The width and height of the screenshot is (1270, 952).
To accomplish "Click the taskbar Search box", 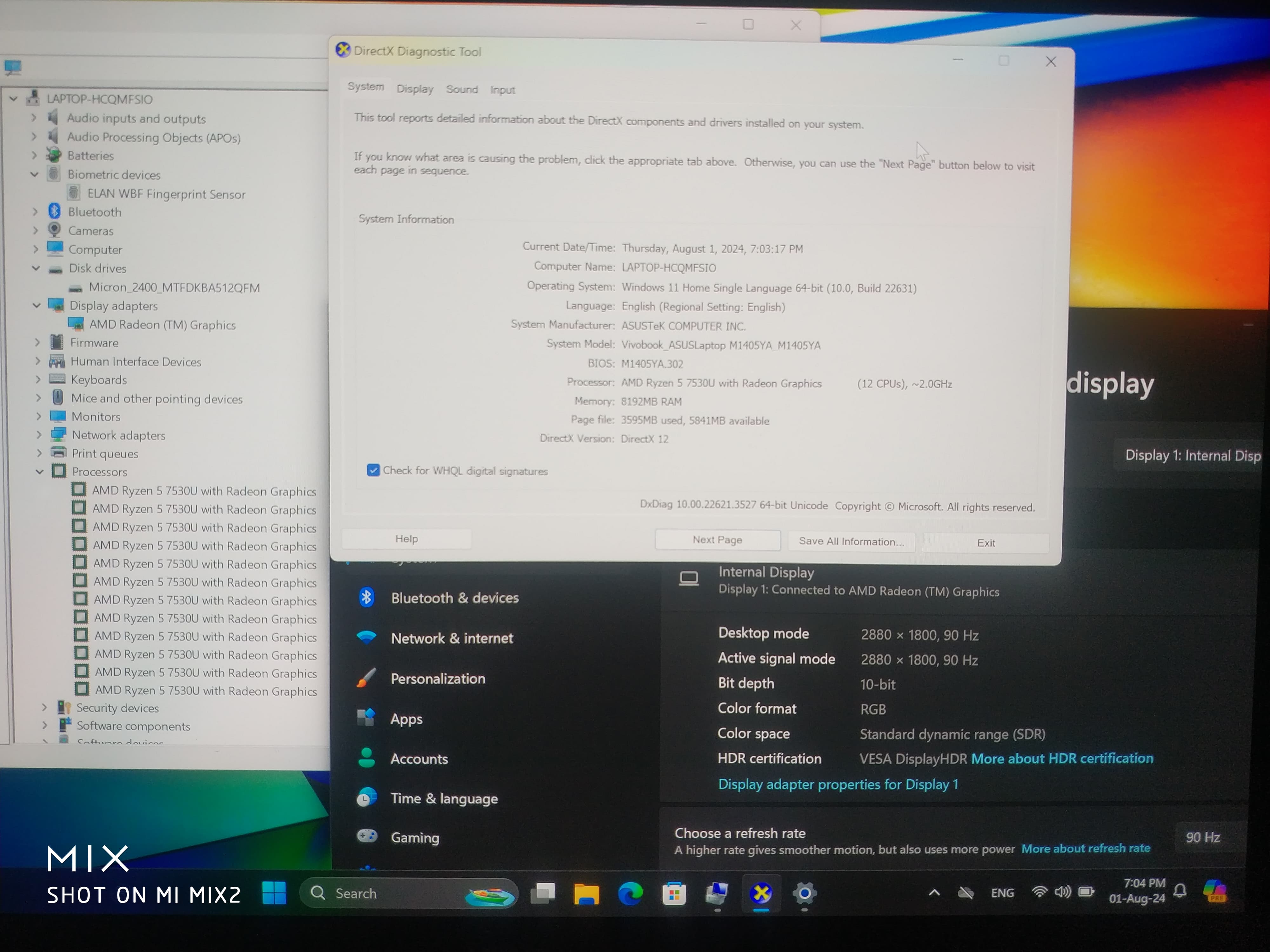I will click(409, 894).
